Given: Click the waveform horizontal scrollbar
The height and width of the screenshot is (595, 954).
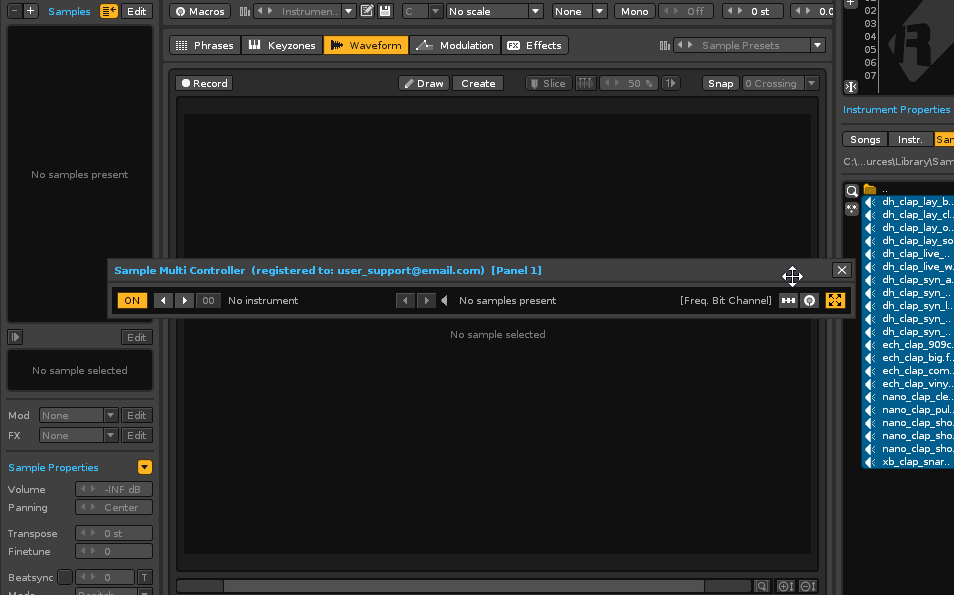Looking at the screenshot, I should coord(487,587).
